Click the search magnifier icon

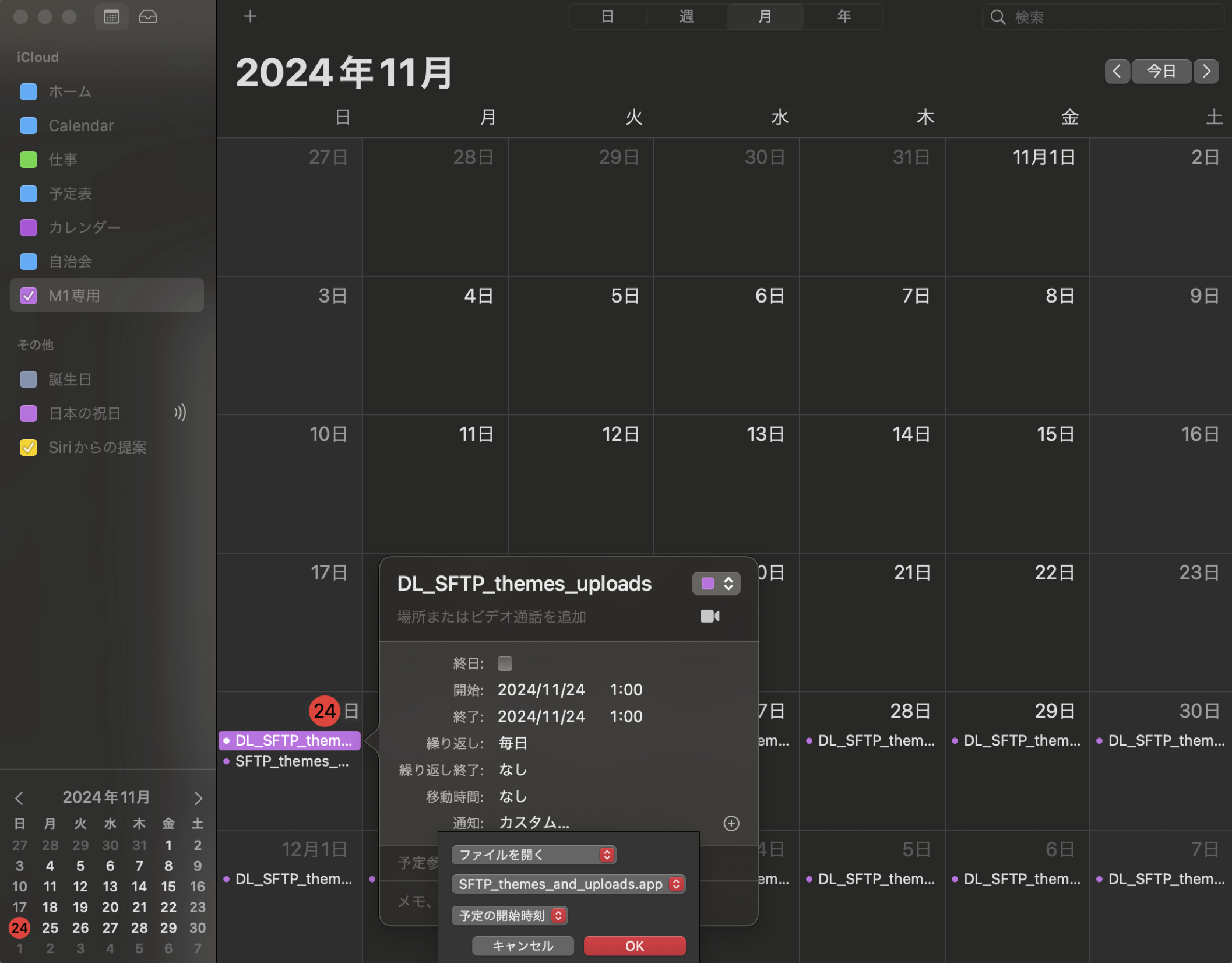(998, 17)
